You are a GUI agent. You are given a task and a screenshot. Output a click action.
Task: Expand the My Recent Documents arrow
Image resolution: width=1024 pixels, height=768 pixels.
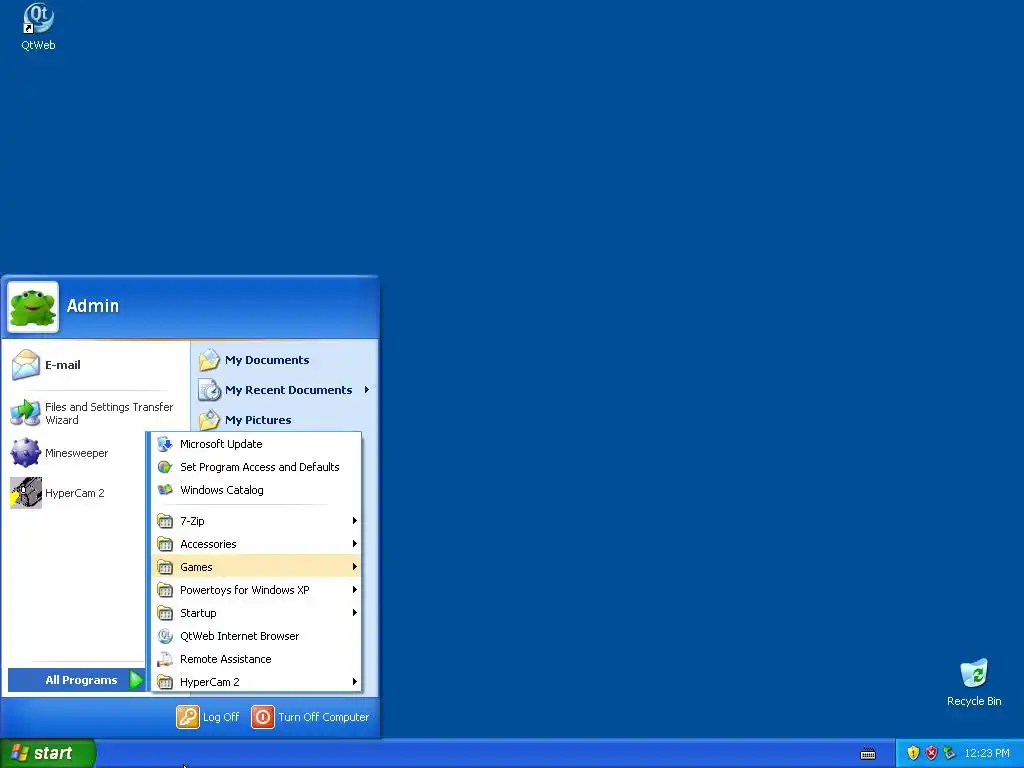366,390
